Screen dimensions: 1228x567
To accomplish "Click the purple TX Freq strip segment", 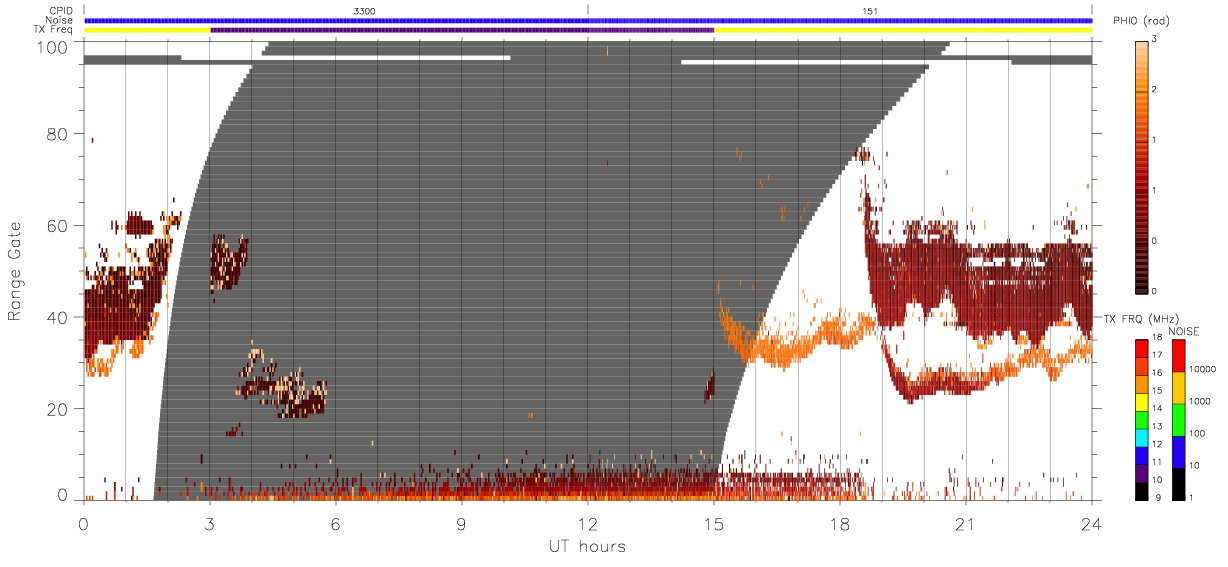I will [x=462, y=30].
